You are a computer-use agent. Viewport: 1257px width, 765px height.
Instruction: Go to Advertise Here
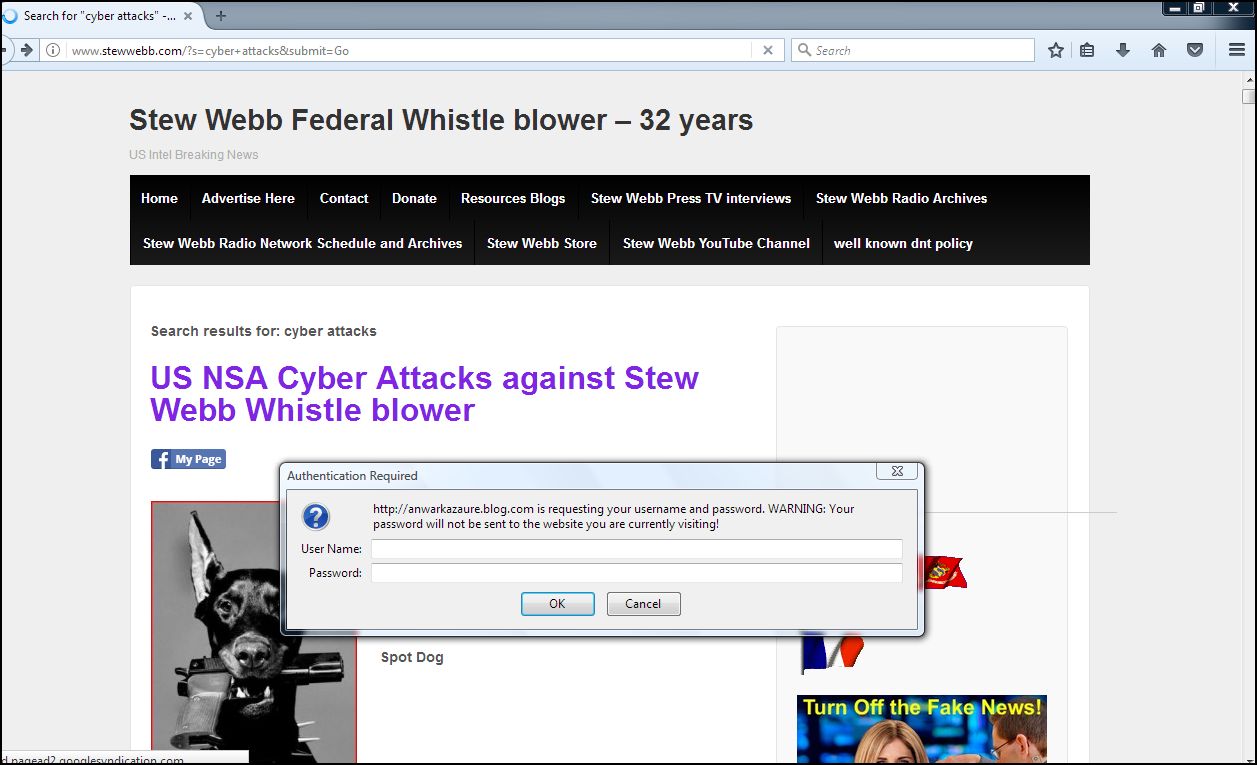248,198
